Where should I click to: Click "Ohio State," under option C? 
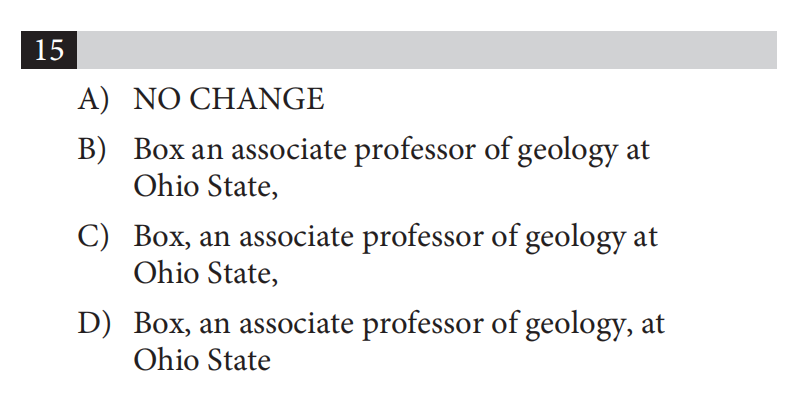pyautogui.click(x=206, y=273)
